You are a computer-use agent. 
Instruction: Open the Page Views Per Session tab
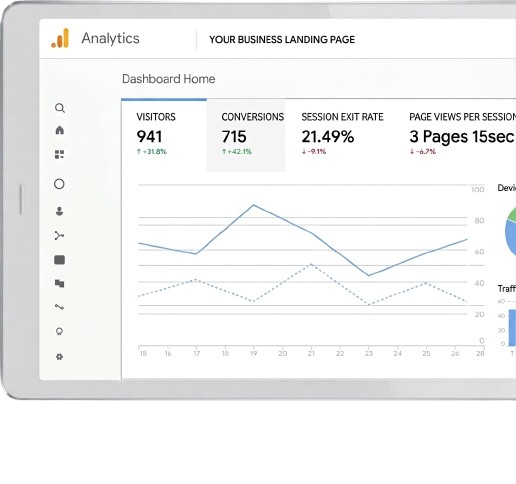point(462,136)
